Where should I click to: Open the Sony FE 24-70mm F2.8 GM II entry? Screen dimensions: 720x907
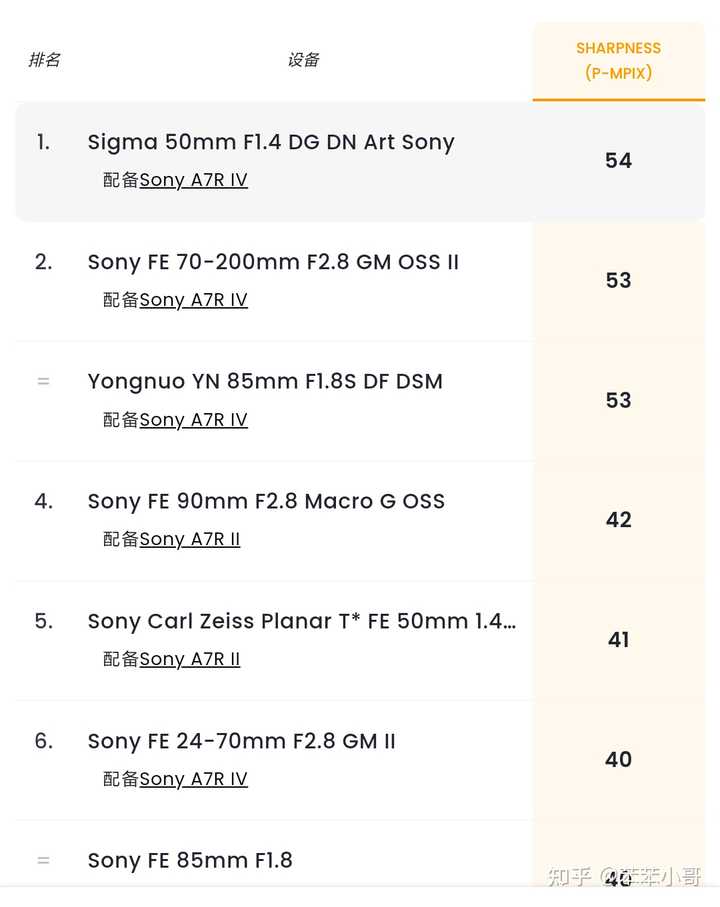242,741
